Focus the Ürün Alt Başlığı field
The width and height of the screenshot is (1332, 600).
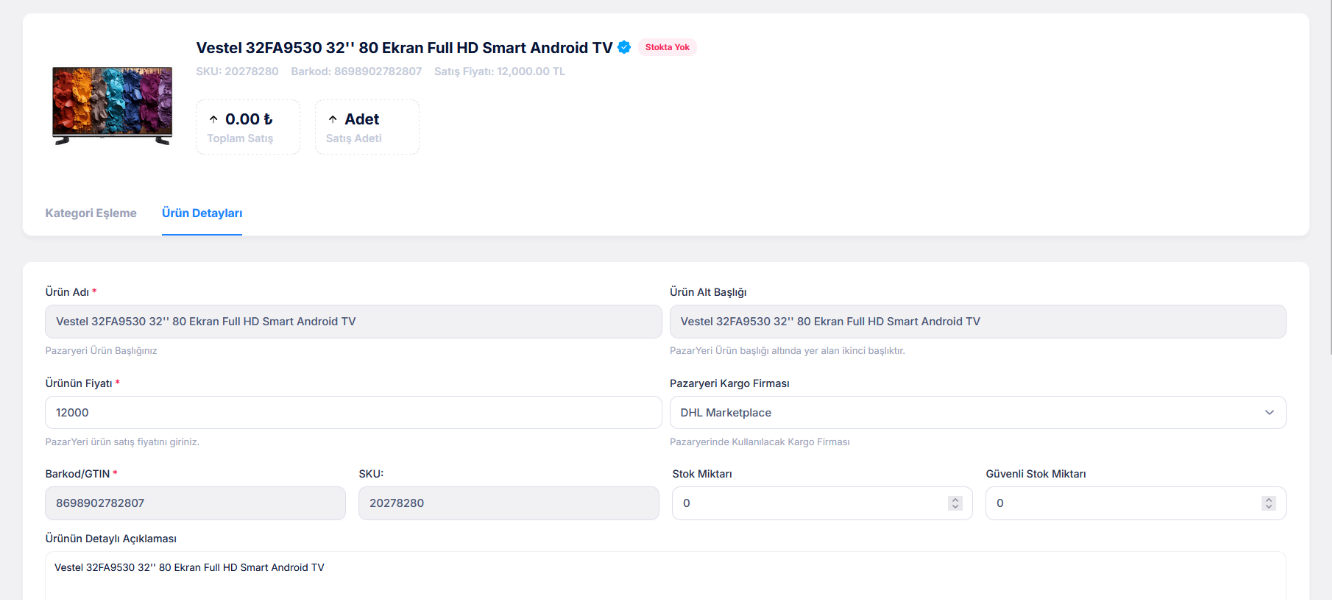point(977,321)
